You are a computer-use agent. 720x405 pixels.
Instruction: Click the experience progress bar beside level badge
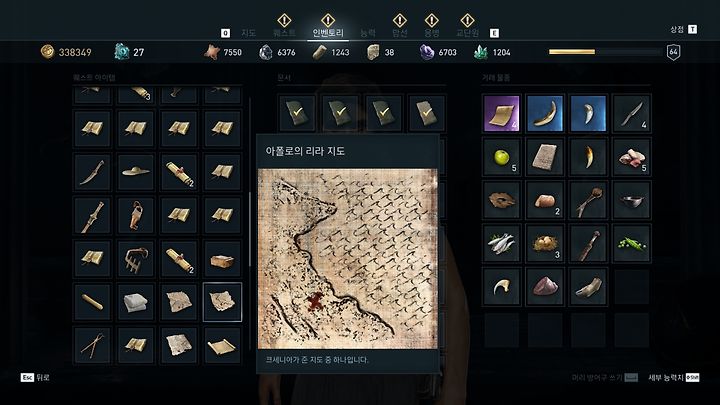tap(605, 52)
